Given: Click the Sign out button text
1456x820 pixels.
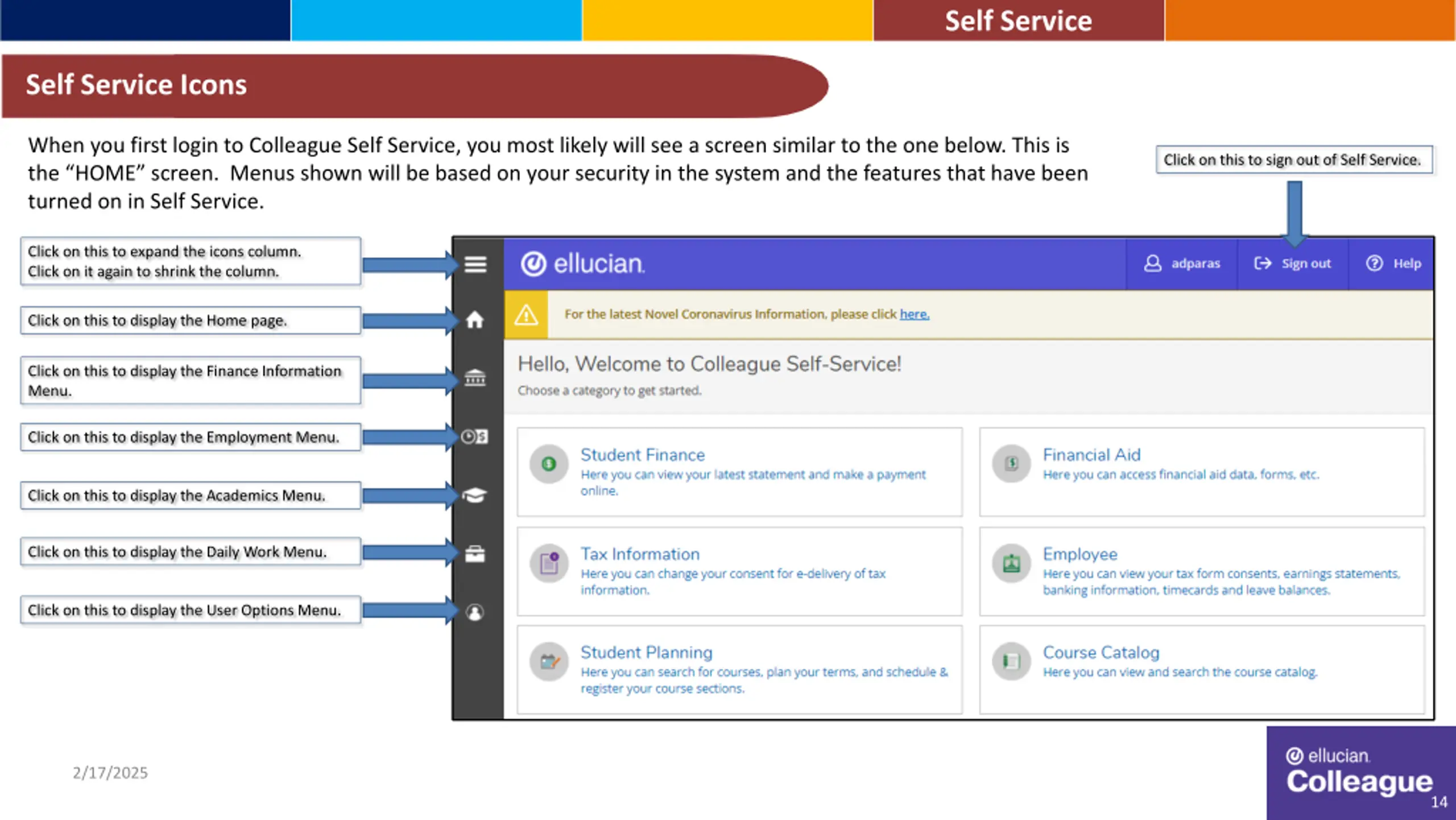Looking at the screenshot, I should coord(1306,263).
